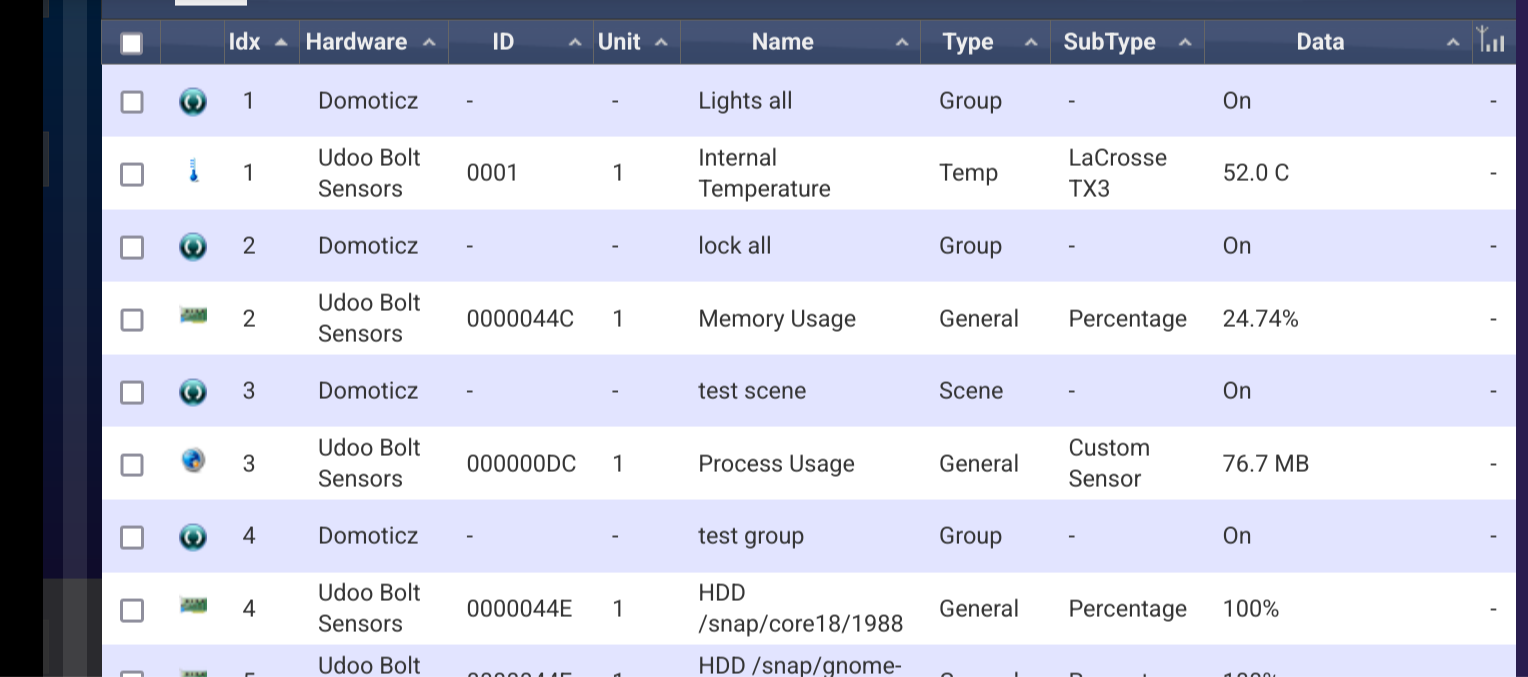
Task: Check the box for the Memory Usage row
Action: [x=132, y=320]
